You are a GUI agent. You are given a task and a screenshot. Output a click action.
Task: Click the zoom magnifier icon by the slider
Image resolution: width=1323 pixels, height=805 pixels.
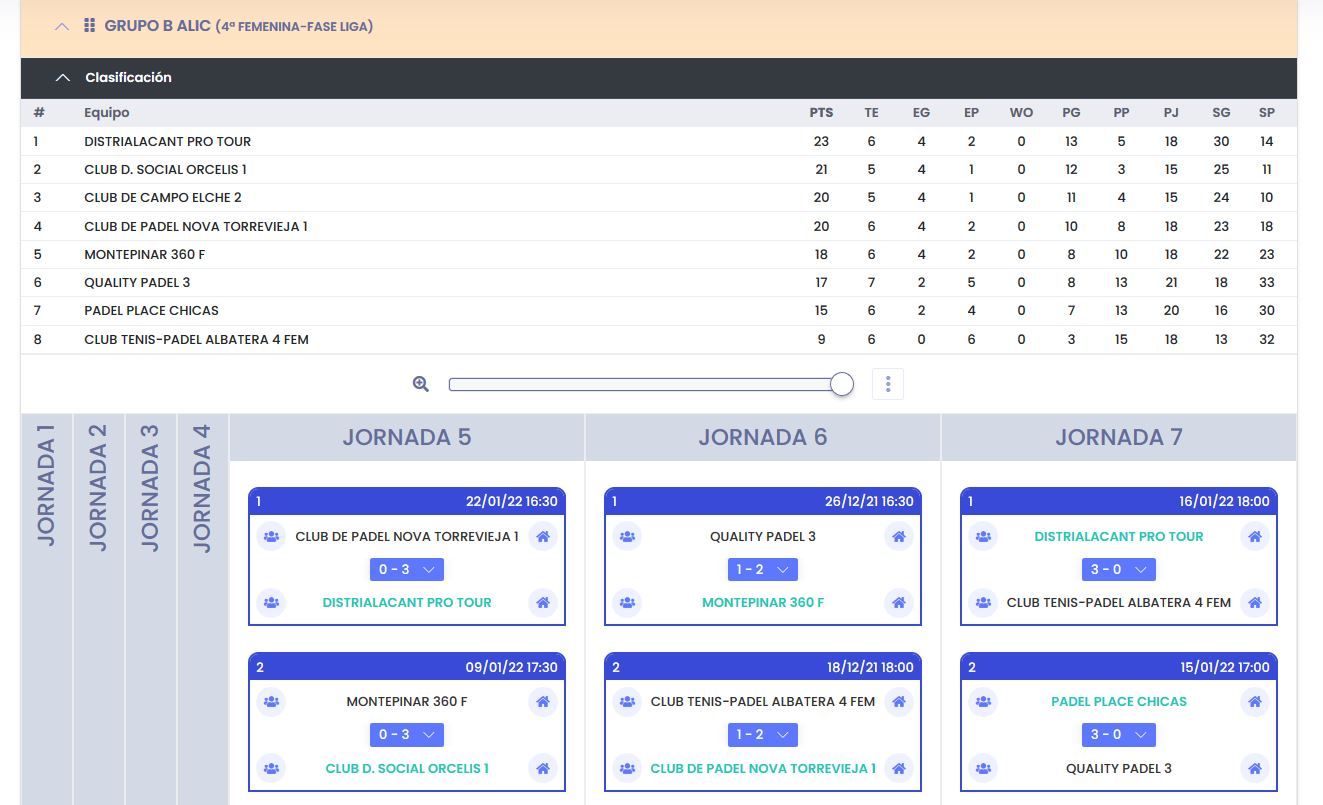[421, 384]
